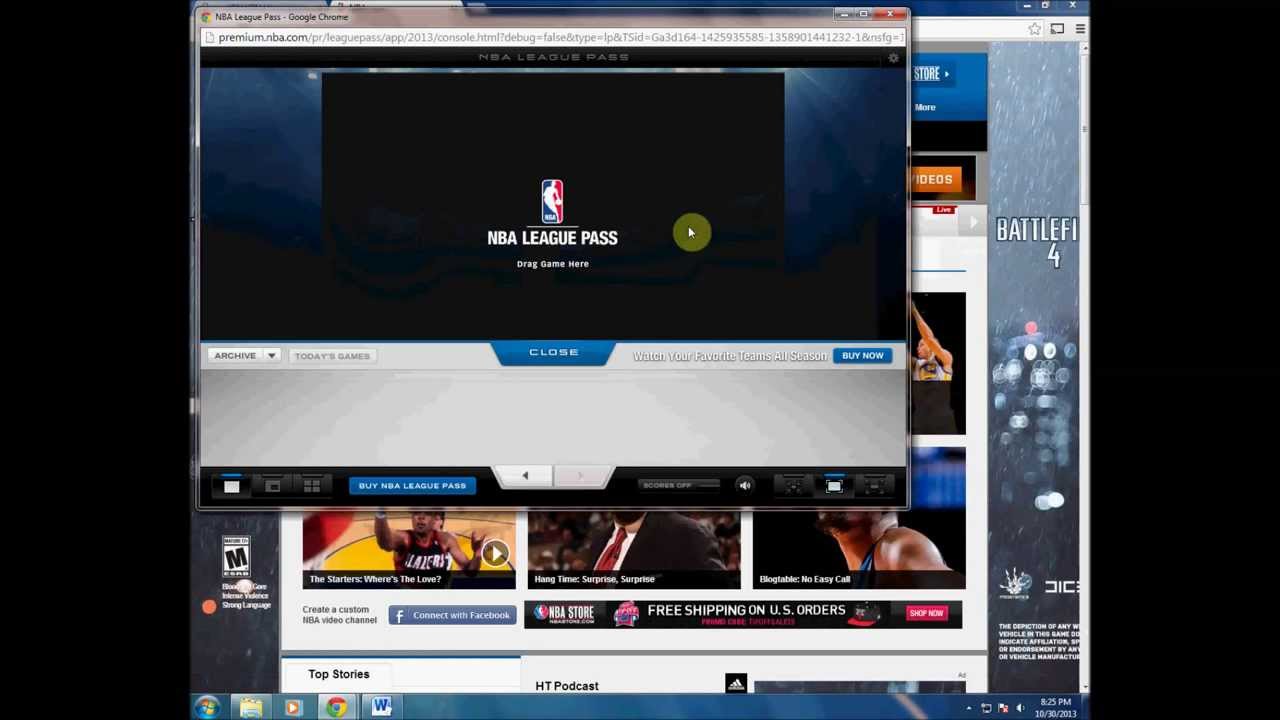
Task: Choose the small video size icon
Action: (793, 486)
